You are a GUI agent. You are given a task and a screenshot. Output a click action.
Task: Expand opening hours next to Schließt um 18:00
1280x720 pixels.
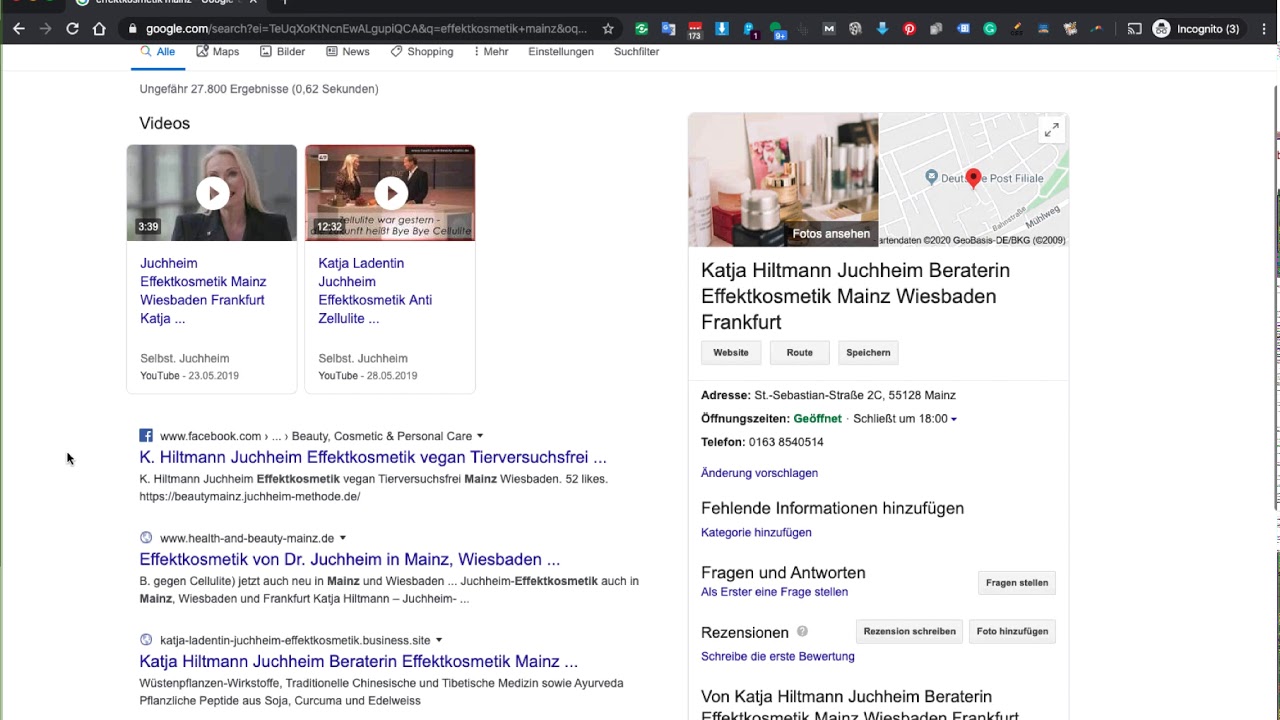coord(953,419)
